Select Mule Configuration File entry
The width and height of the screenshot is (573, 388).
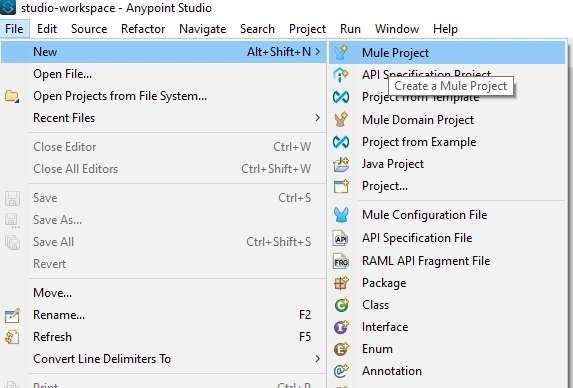(447, 215)
